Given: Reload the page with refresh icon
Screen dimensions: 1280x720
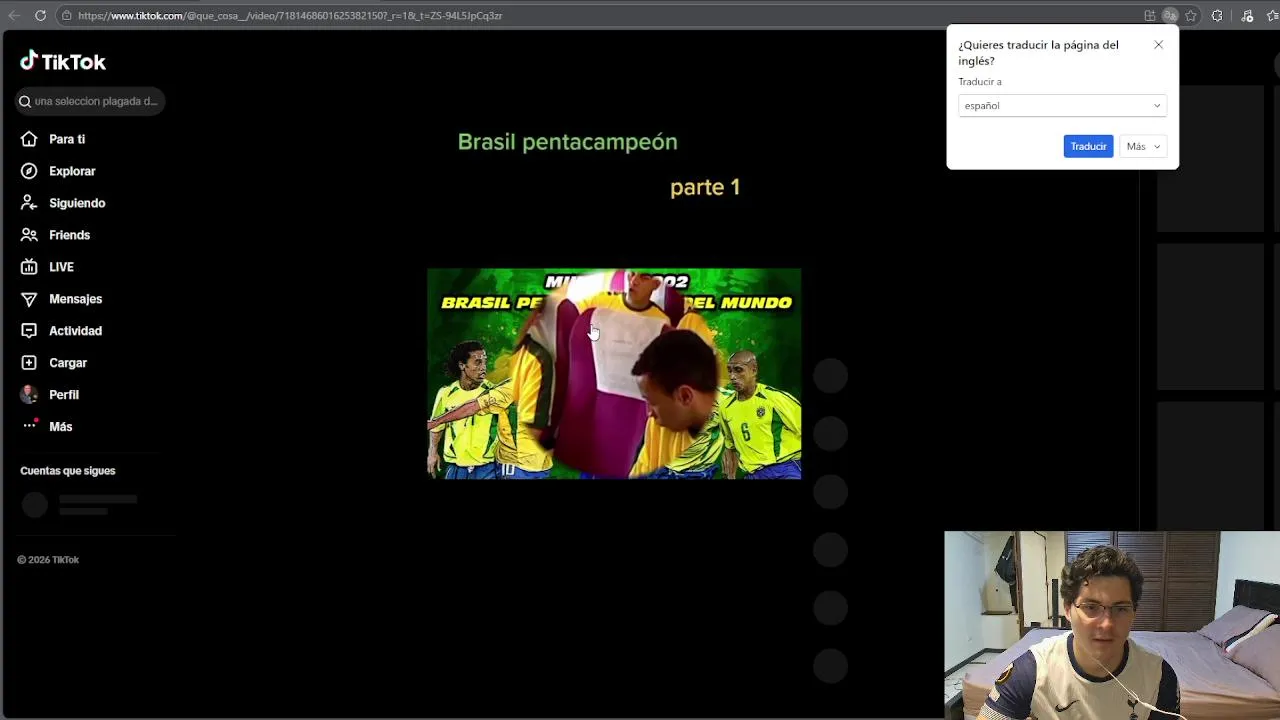Looking at the screenshot, I should coord(40,15).
